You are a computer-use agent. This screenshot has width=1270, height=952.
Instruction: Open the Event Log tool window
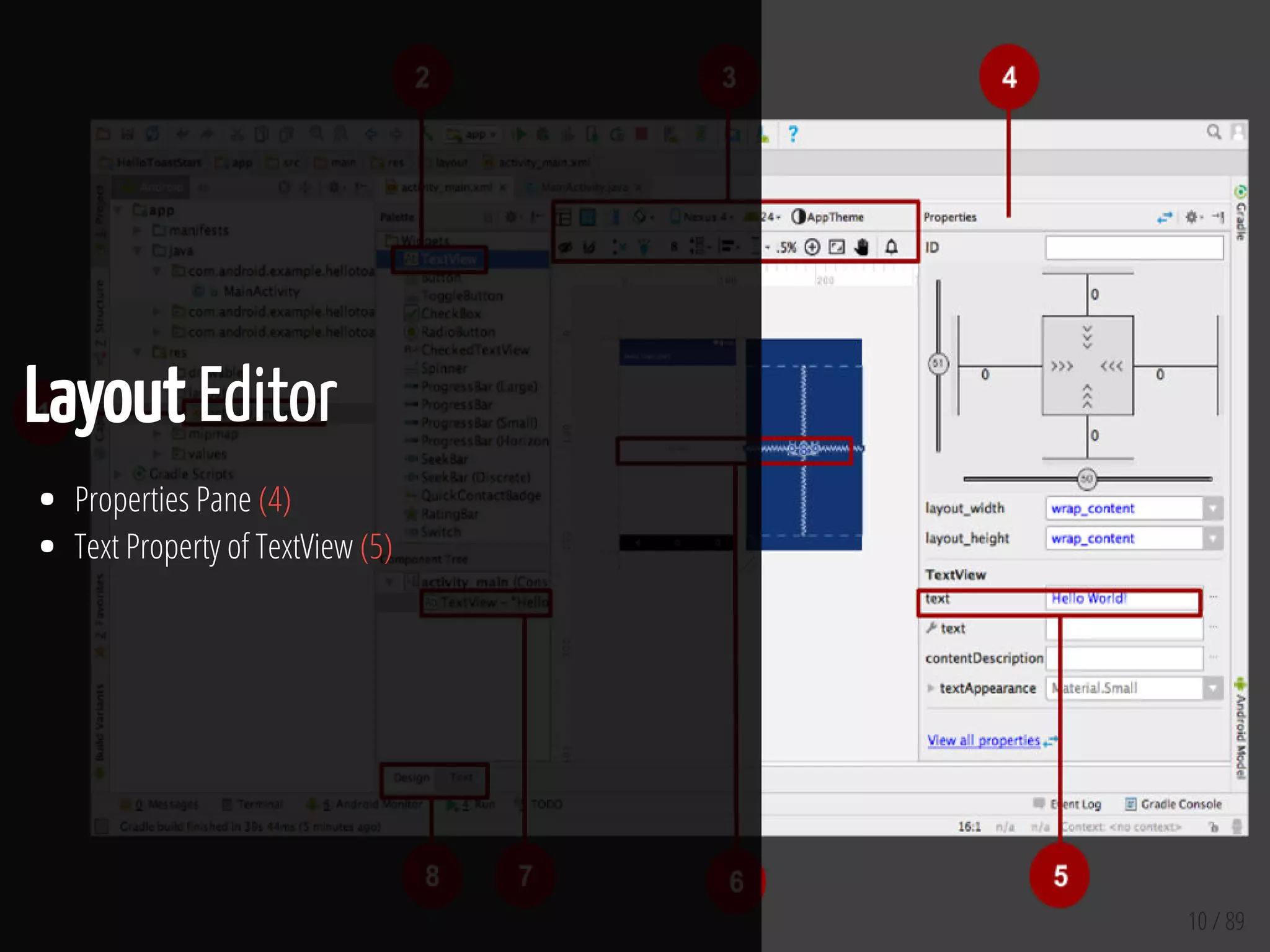(x=1067, y=804)
